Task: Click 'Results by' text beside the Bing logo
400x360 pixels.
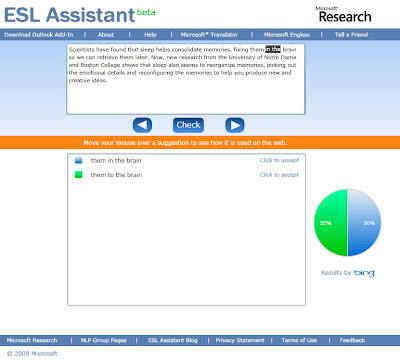Action: 336,273
